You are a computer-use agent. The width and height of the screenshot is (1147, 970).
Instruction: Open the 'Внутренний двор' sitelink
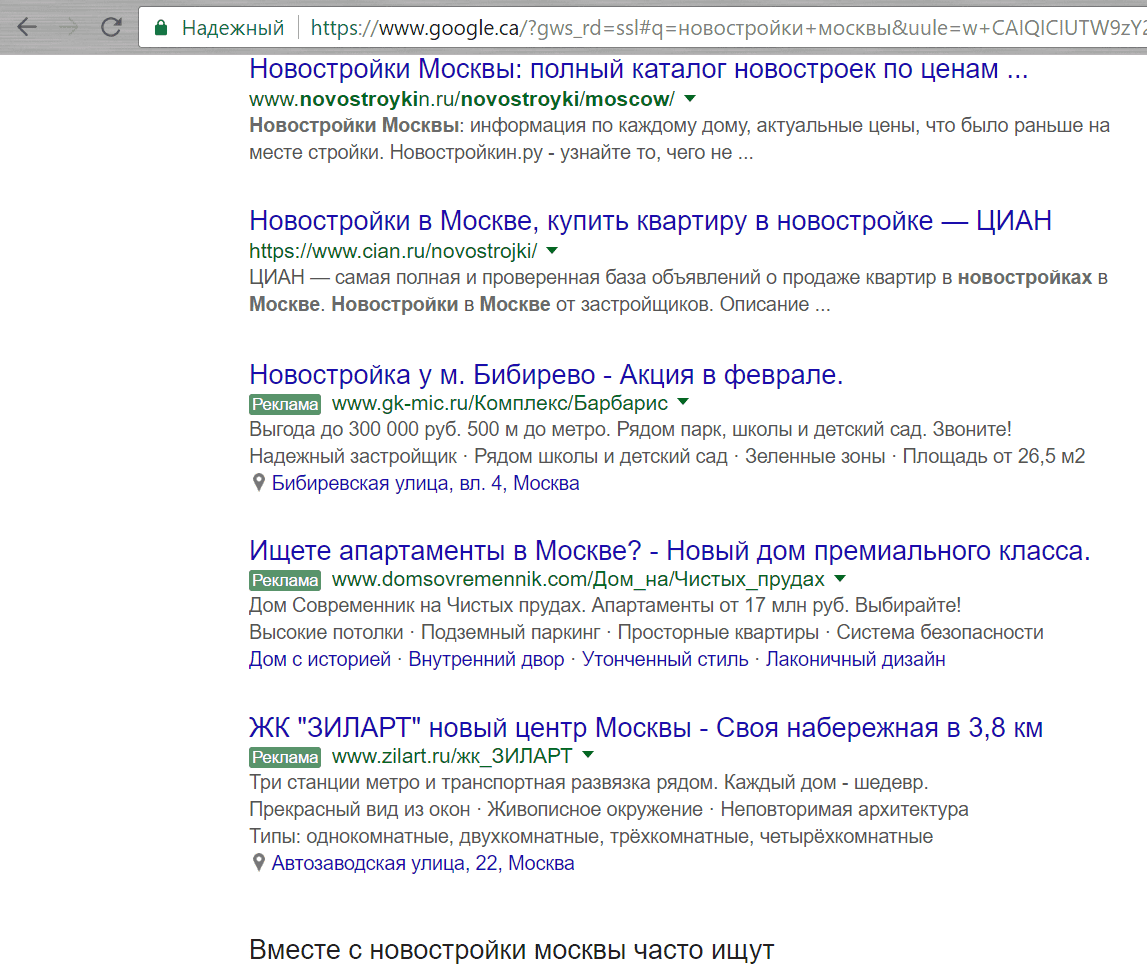click(x=486, y=659)
